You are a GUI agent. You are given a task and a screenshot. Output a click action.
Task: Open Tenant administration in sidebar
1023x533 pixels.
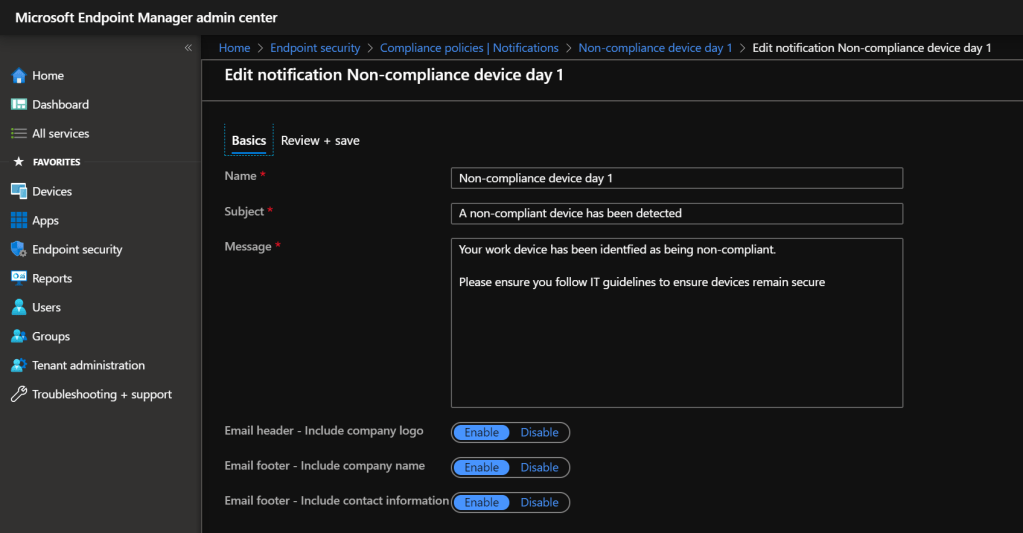click(x=88, y=366)
